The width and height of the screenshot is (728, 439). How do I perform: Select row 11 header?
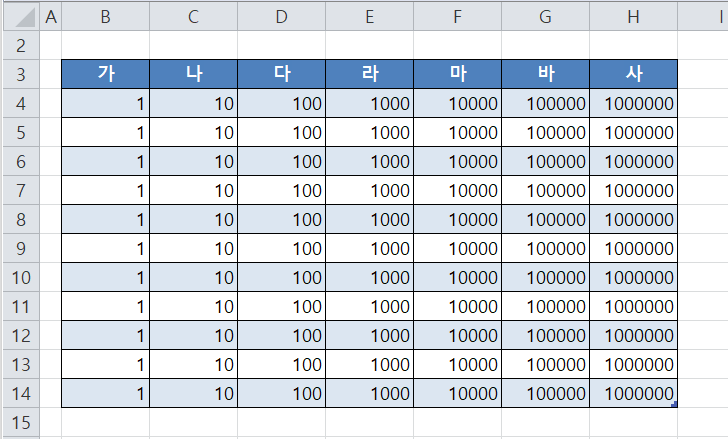tap(21, 306)
